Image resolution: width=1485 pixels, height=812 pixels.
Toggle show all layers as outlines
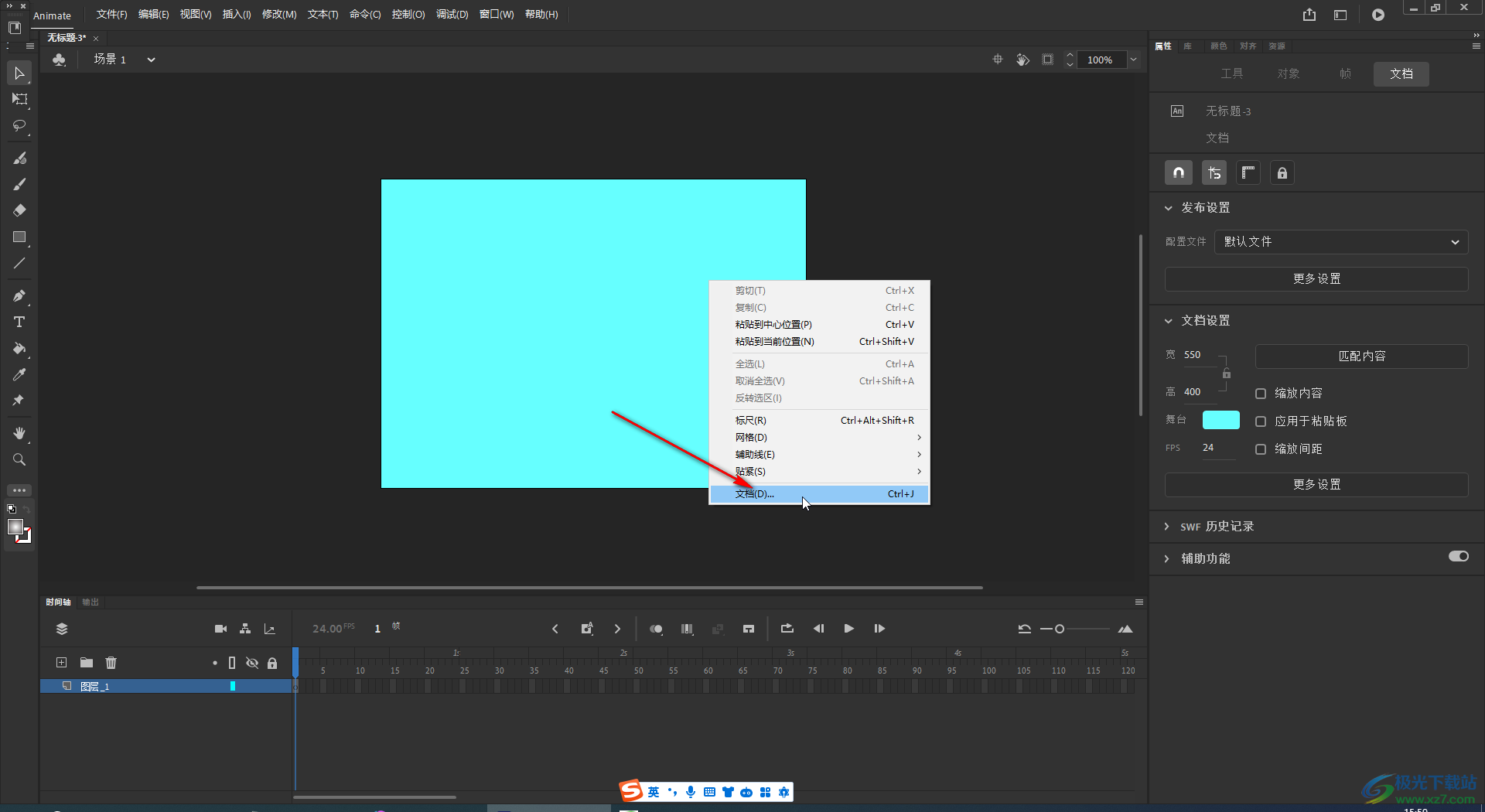pos(232,663)
